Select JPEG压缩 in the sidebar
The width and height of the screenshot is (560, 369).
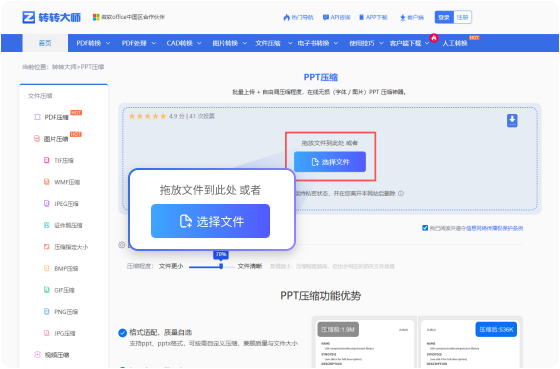(x=61, y=204)
